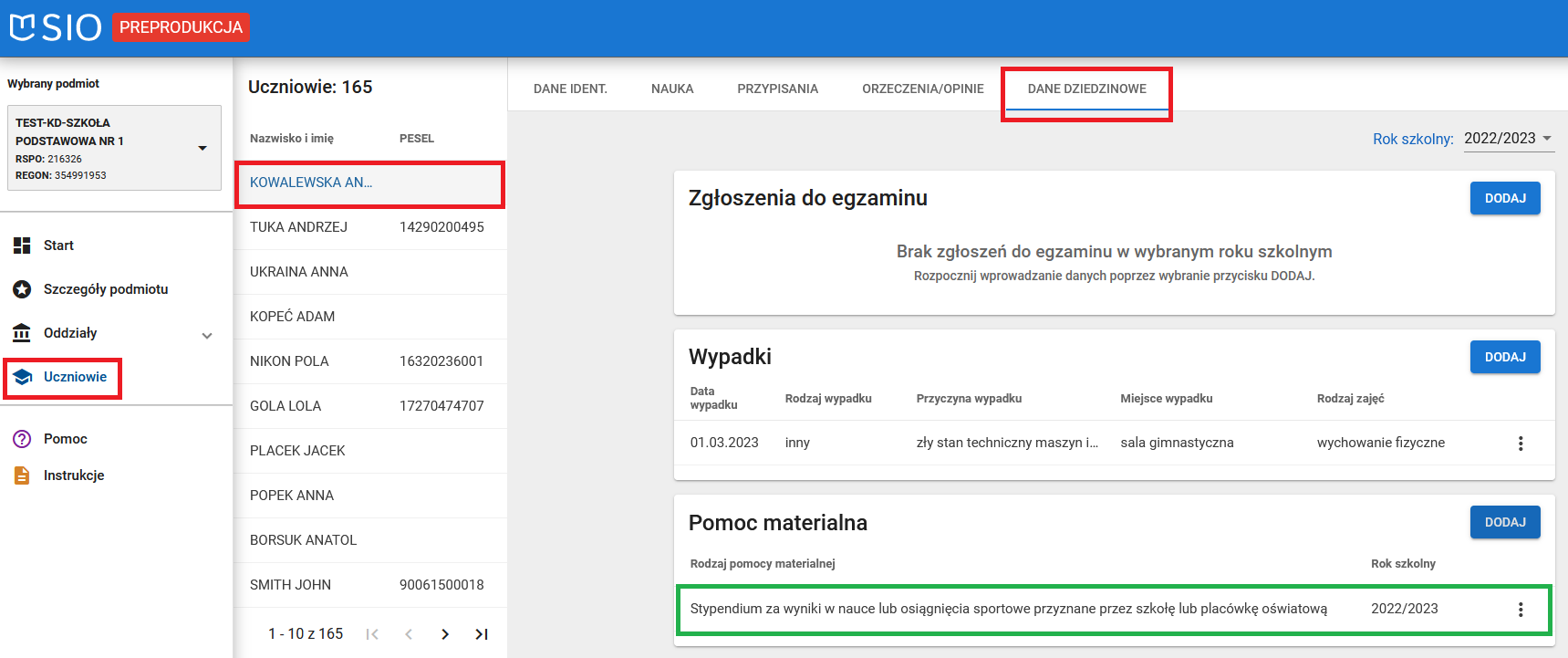Jump to last page of students
The height and width of the screenshot is (658, 1568).
(x=482, y=634)
